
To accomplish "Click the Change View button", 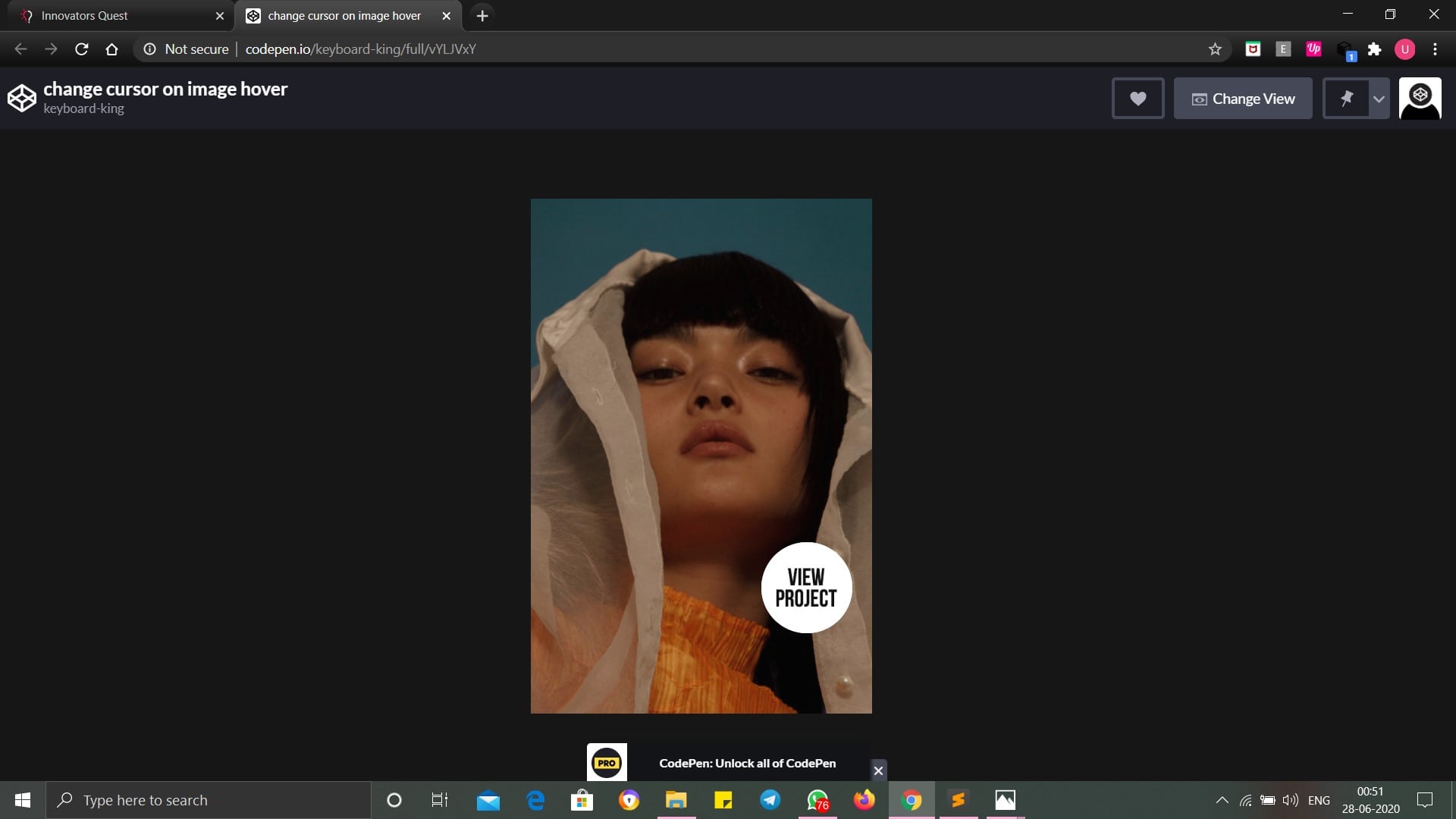I will [x=1243, y=99].
